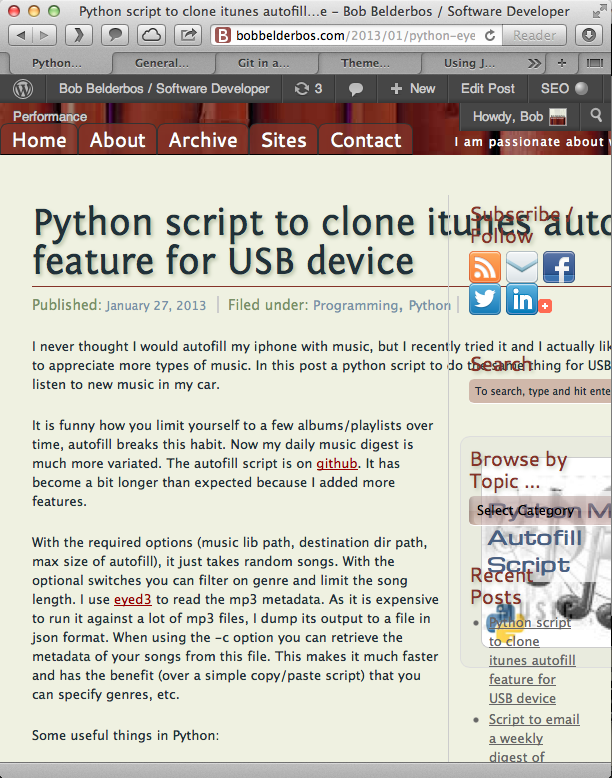The height and width of the screenshot is (778, 612).
Task: Open the Downloads button in Safari toolbar
Action: tap(589, 35)
